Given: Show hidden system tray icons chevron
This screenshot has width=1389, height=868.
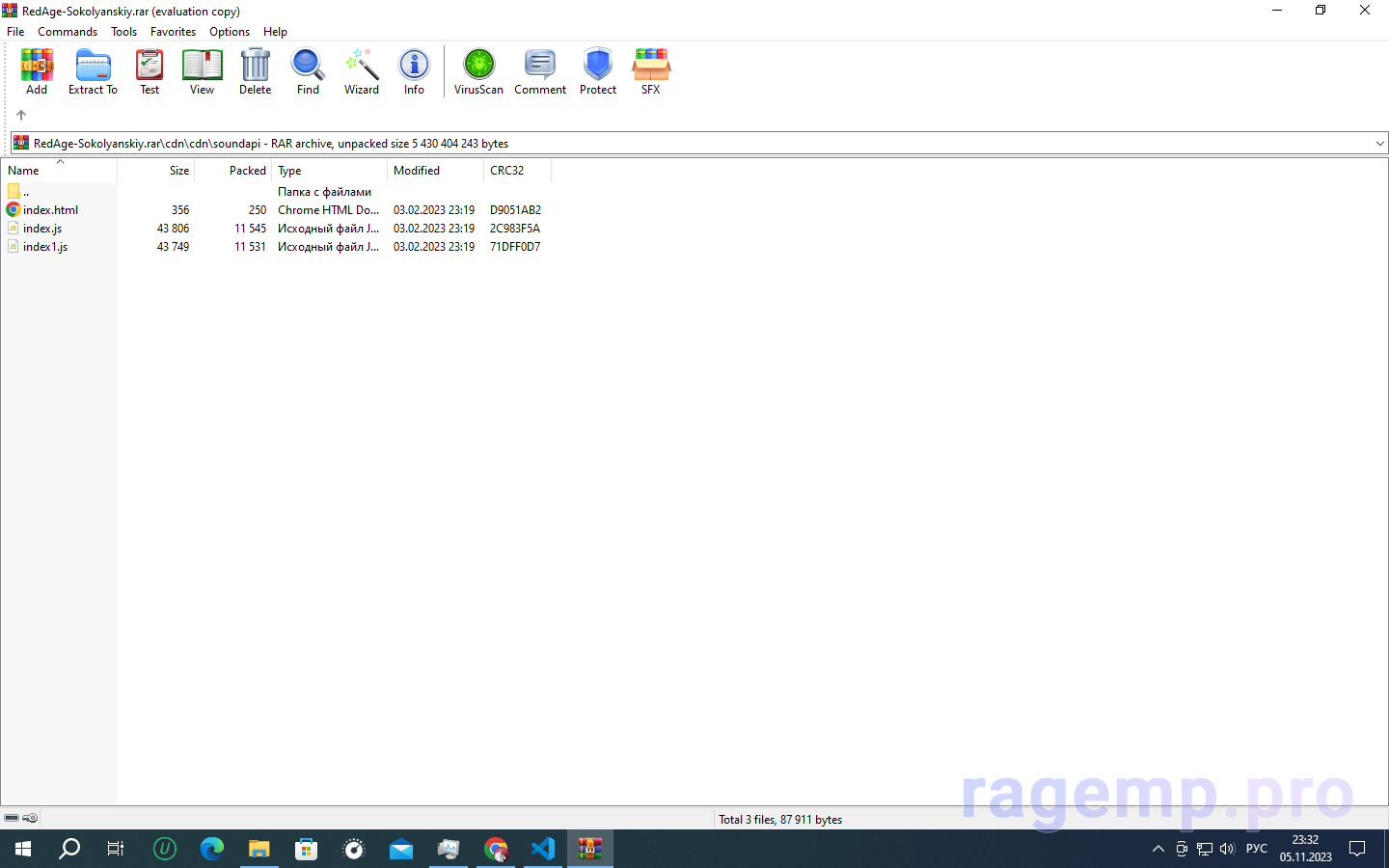Looking at the screenshot, I should [1158, 849].
